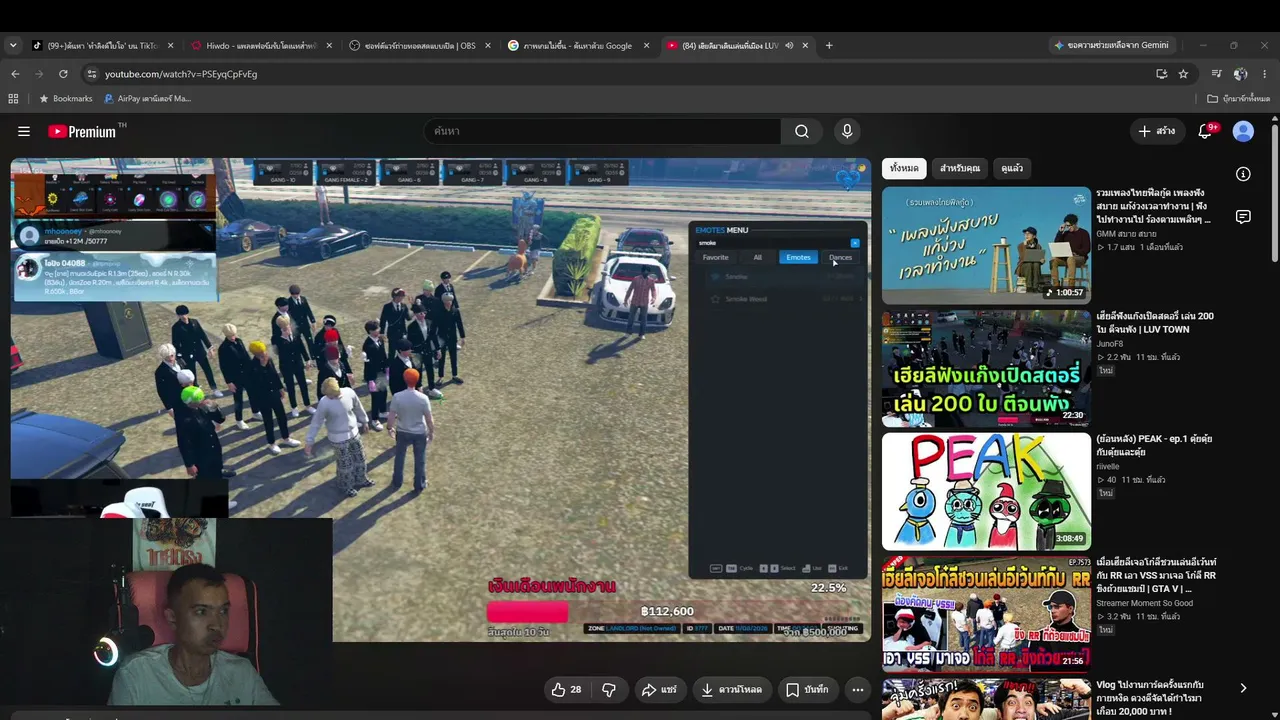
Task: Select the ทั้งหมด filter chip
Action: [x=904, y=168]
